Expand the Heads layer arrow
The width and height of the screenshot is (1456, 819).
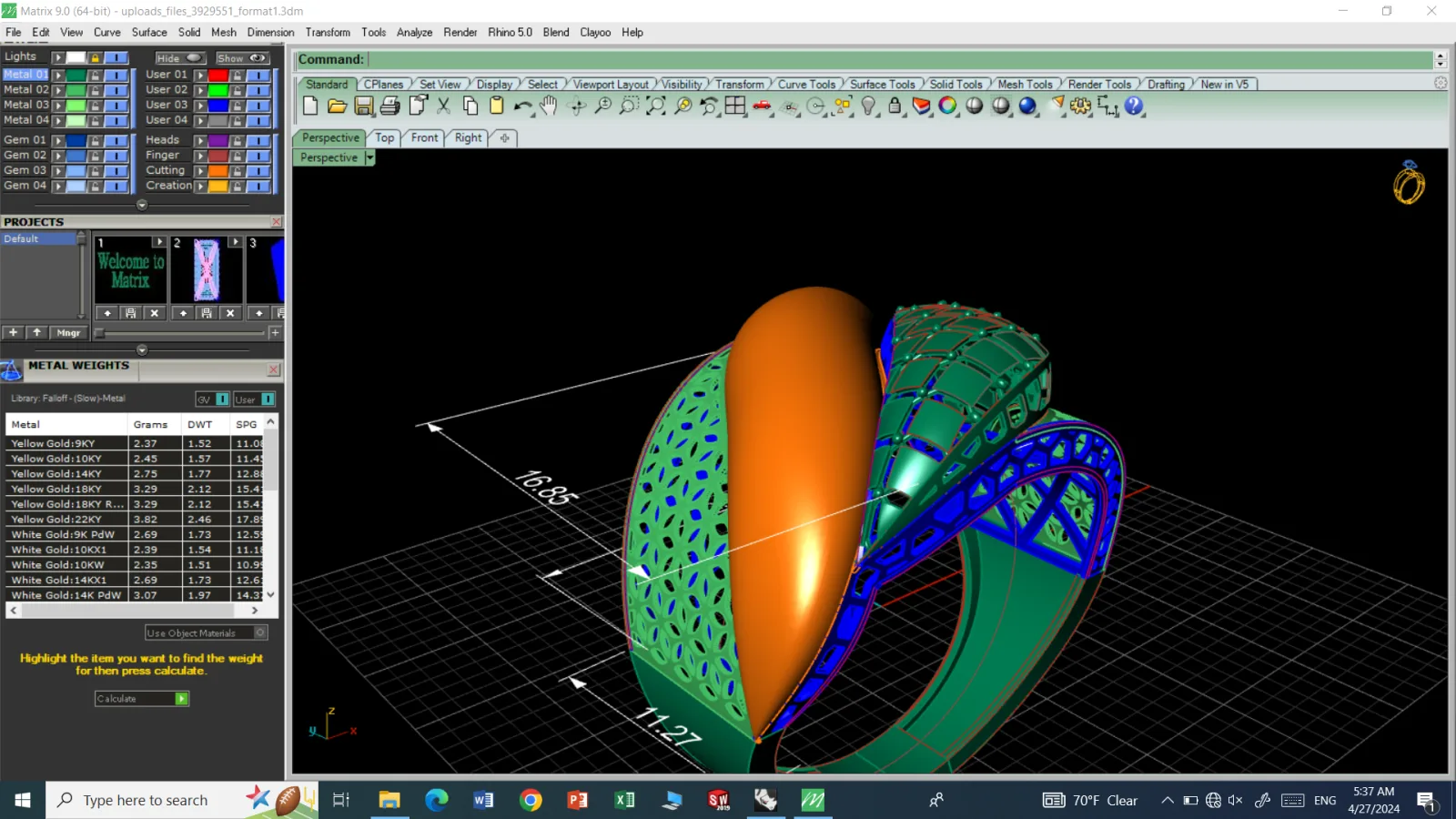coord(200,140)
